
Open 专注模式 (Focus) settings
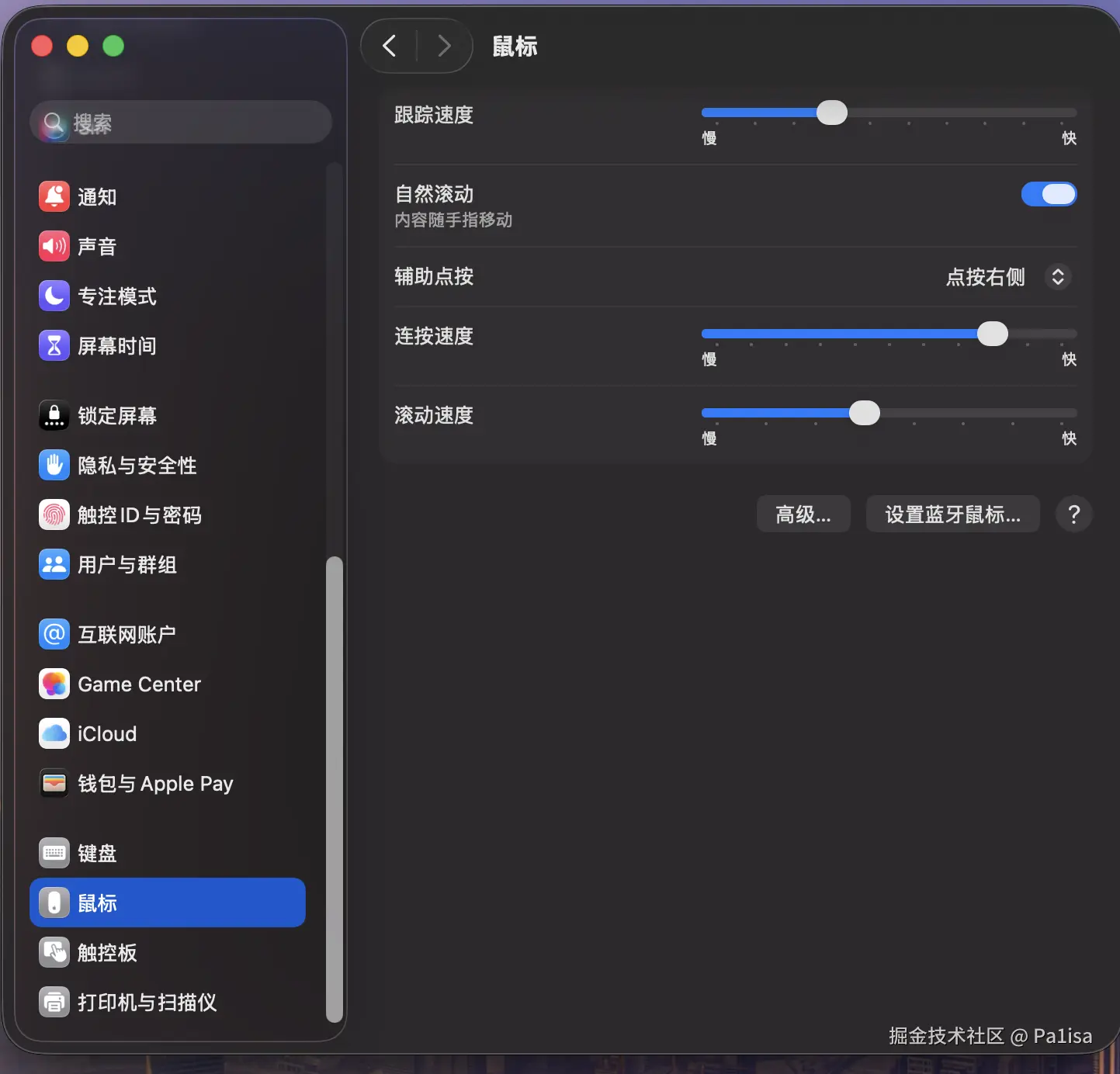coord(54,296)
